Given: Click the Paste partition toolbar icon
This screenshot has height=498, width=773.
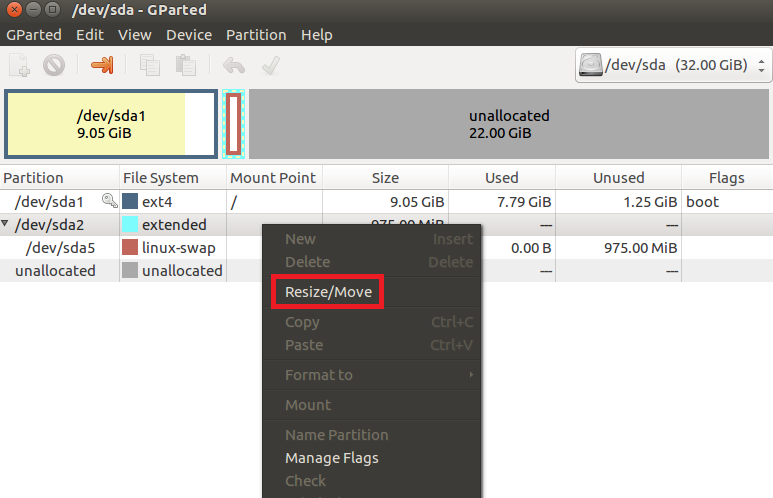Looking at the screenshot, I should coord(186,66).
